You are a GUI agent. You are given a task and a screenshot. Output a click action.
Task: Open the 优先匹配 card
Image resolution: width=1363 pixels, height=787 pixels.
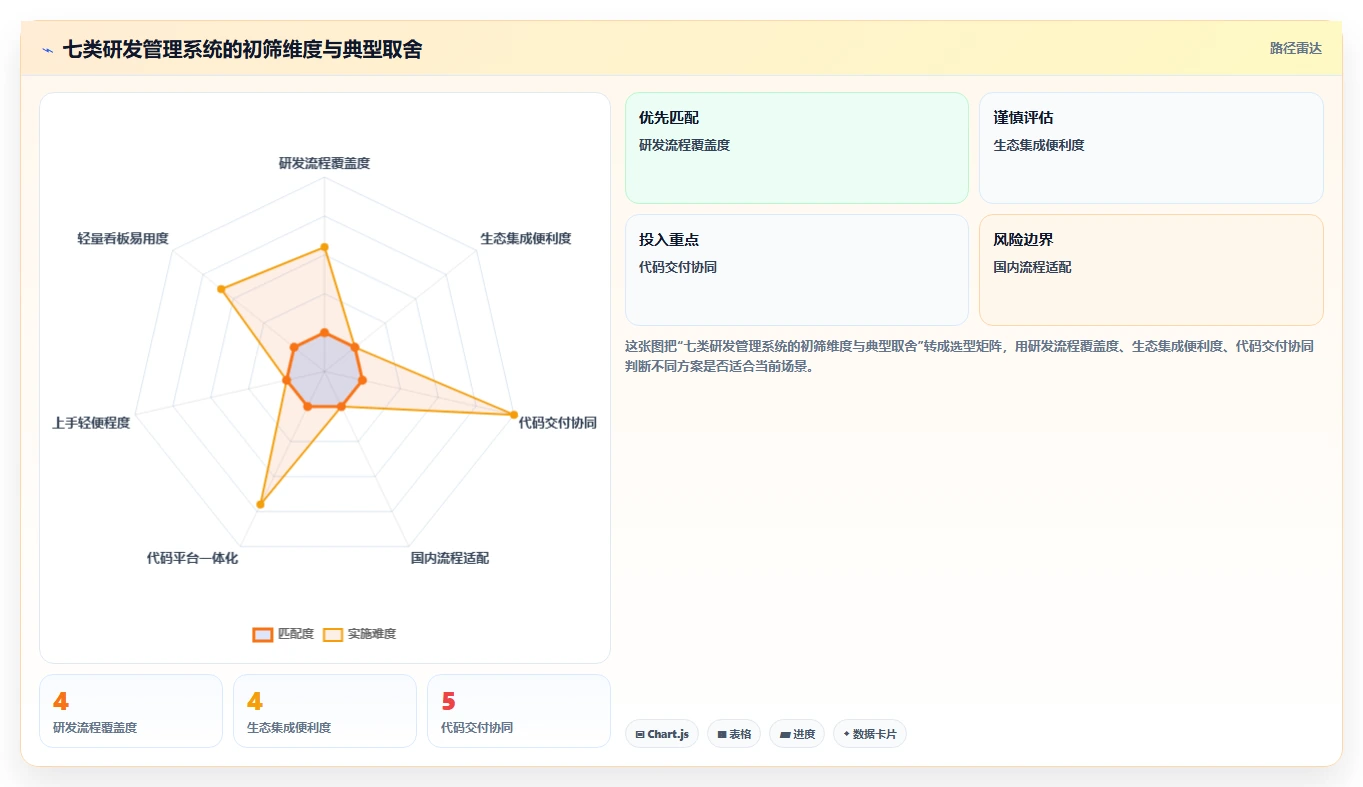[x=797, y=148]
